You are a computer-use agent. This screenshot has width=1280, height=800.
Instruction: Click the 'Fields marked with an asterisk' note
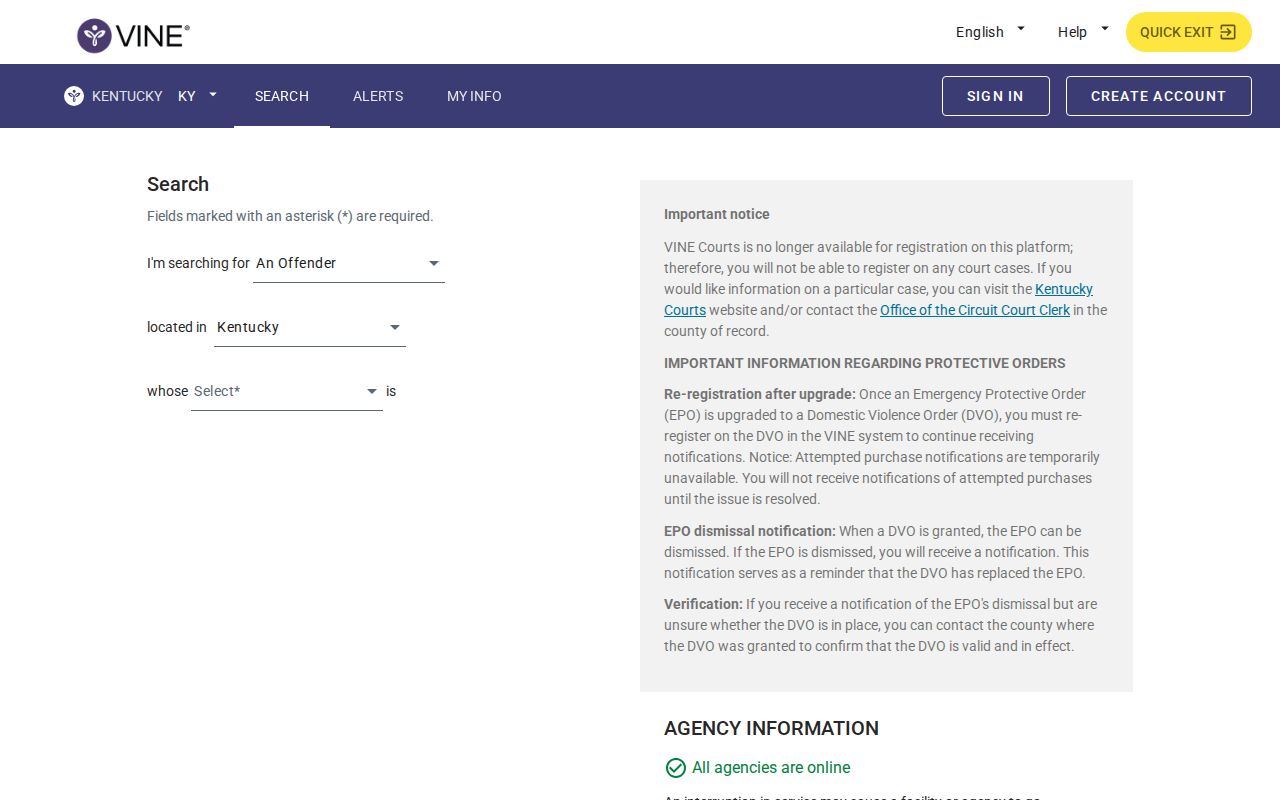click(290, 216)
